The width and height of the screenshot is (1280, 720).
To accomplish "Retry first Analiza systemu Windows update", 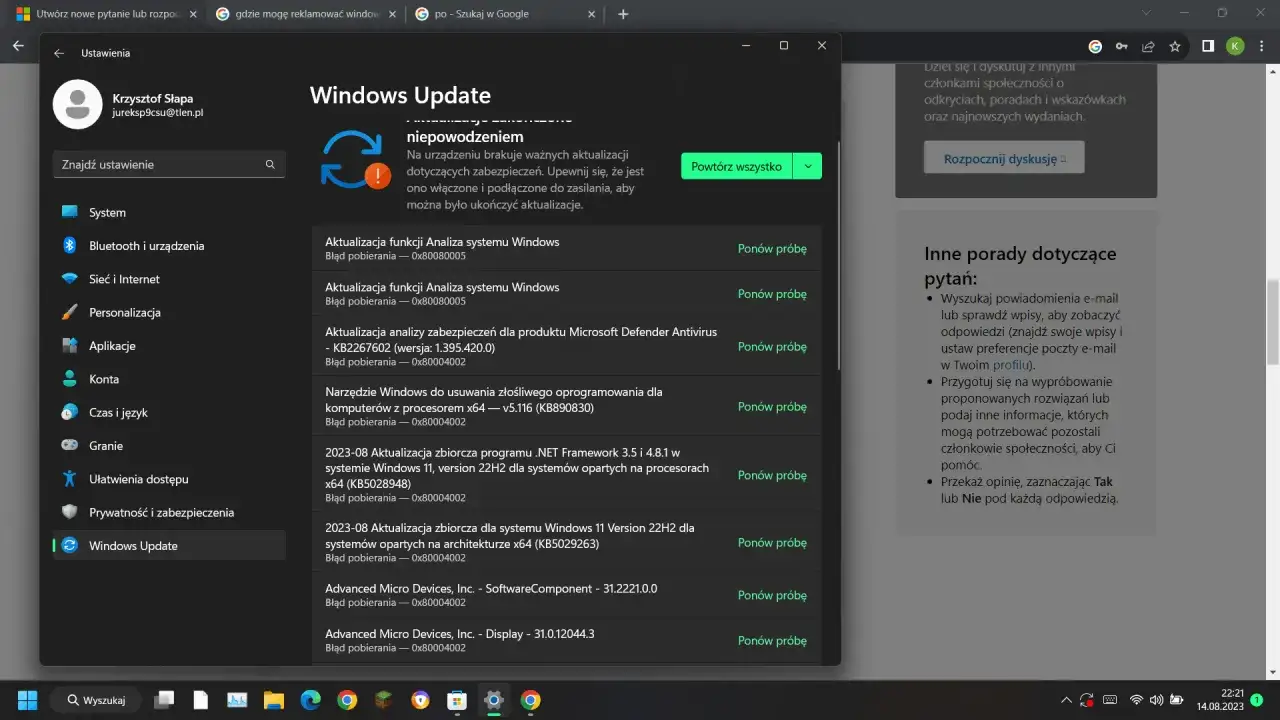I will click(x=772, y=249).
